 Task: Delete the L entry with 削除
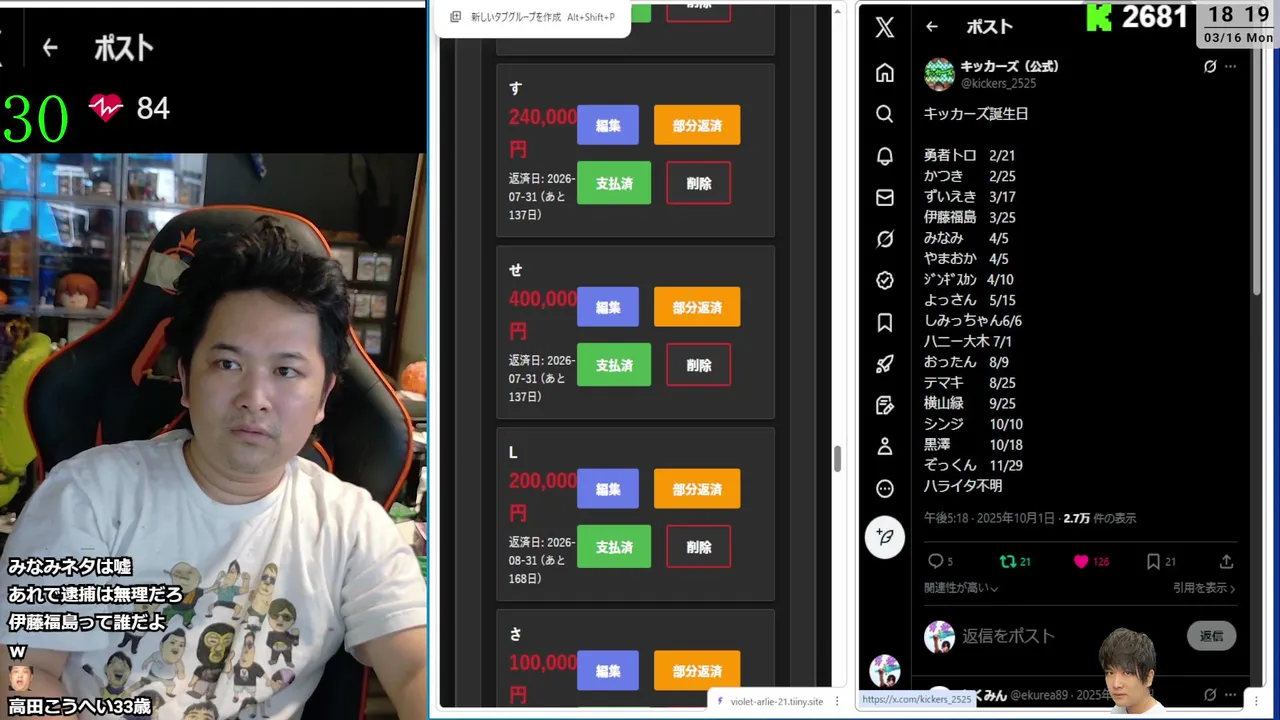pyautogui.click(x=698, y=547)
